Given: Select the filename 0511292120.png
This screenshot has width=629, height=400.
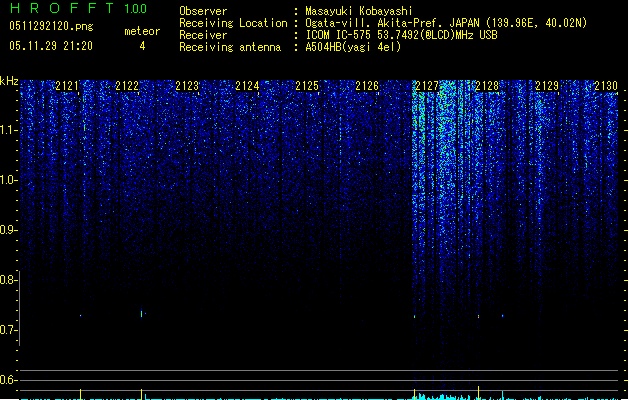Looking at the screenshot, I should pos(51,26).
